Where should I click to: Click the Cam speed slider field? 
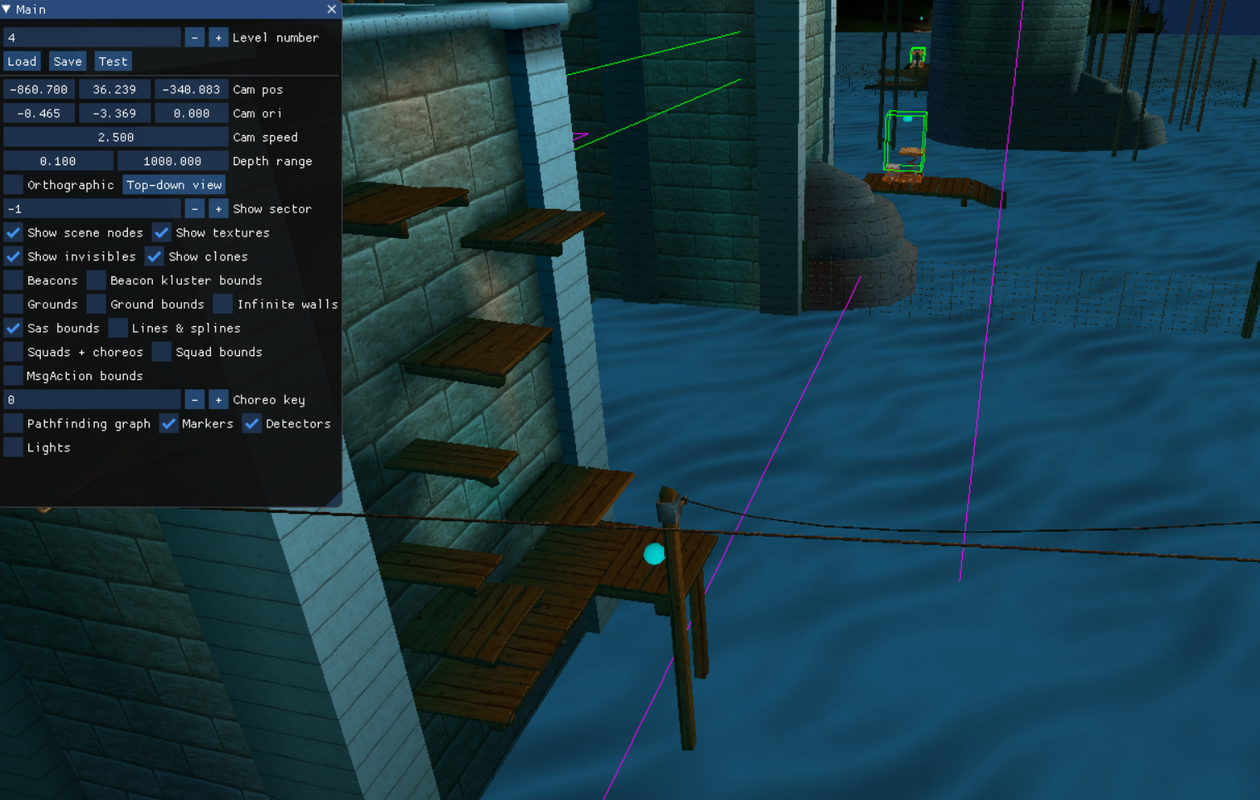[x=116, y=137]
